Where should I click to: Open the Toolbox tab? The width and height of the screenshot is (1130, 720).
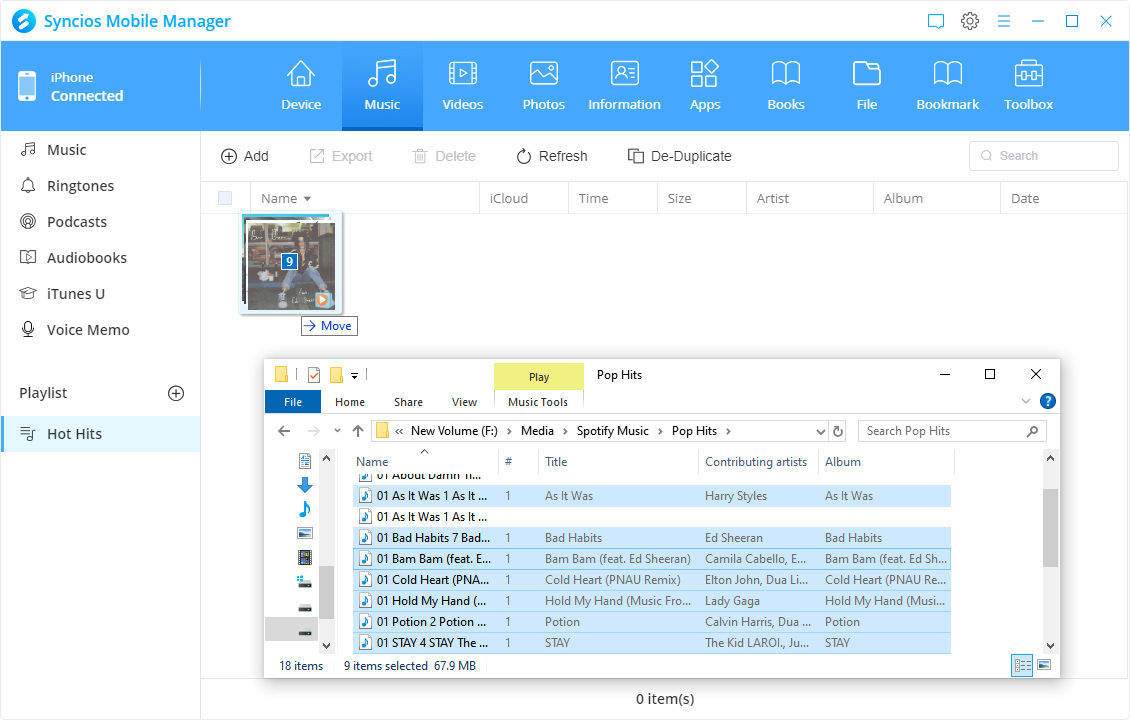pyautogui.click(x=1028, y=86)
